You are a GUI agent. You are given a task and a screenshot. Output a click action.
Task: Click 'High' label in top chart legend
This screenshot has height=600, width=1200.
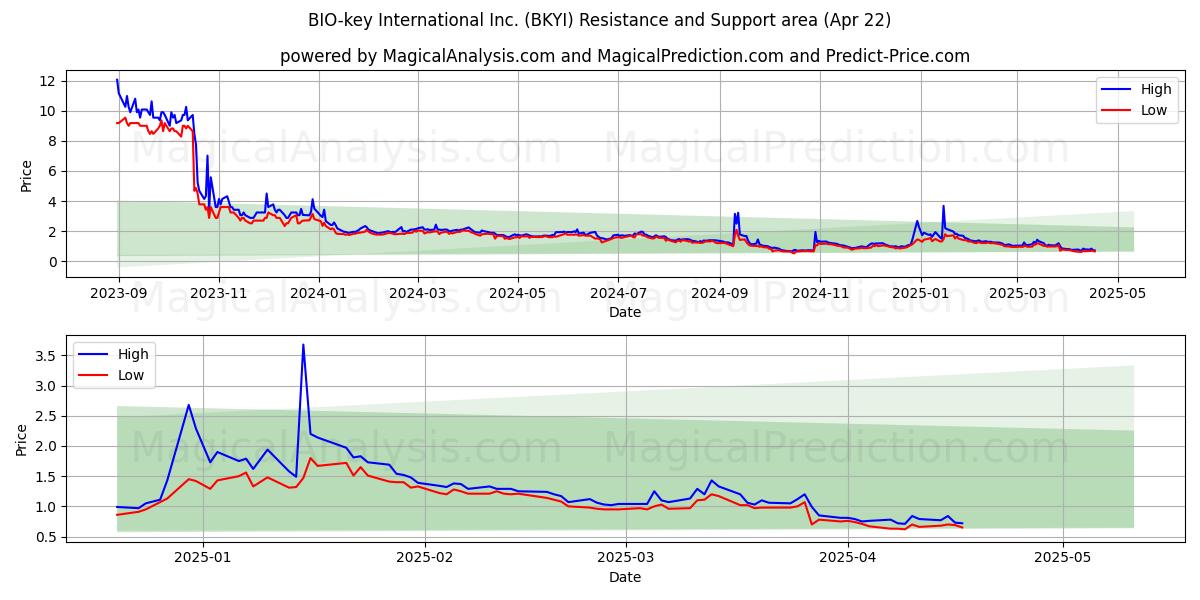pos(1156,89)
